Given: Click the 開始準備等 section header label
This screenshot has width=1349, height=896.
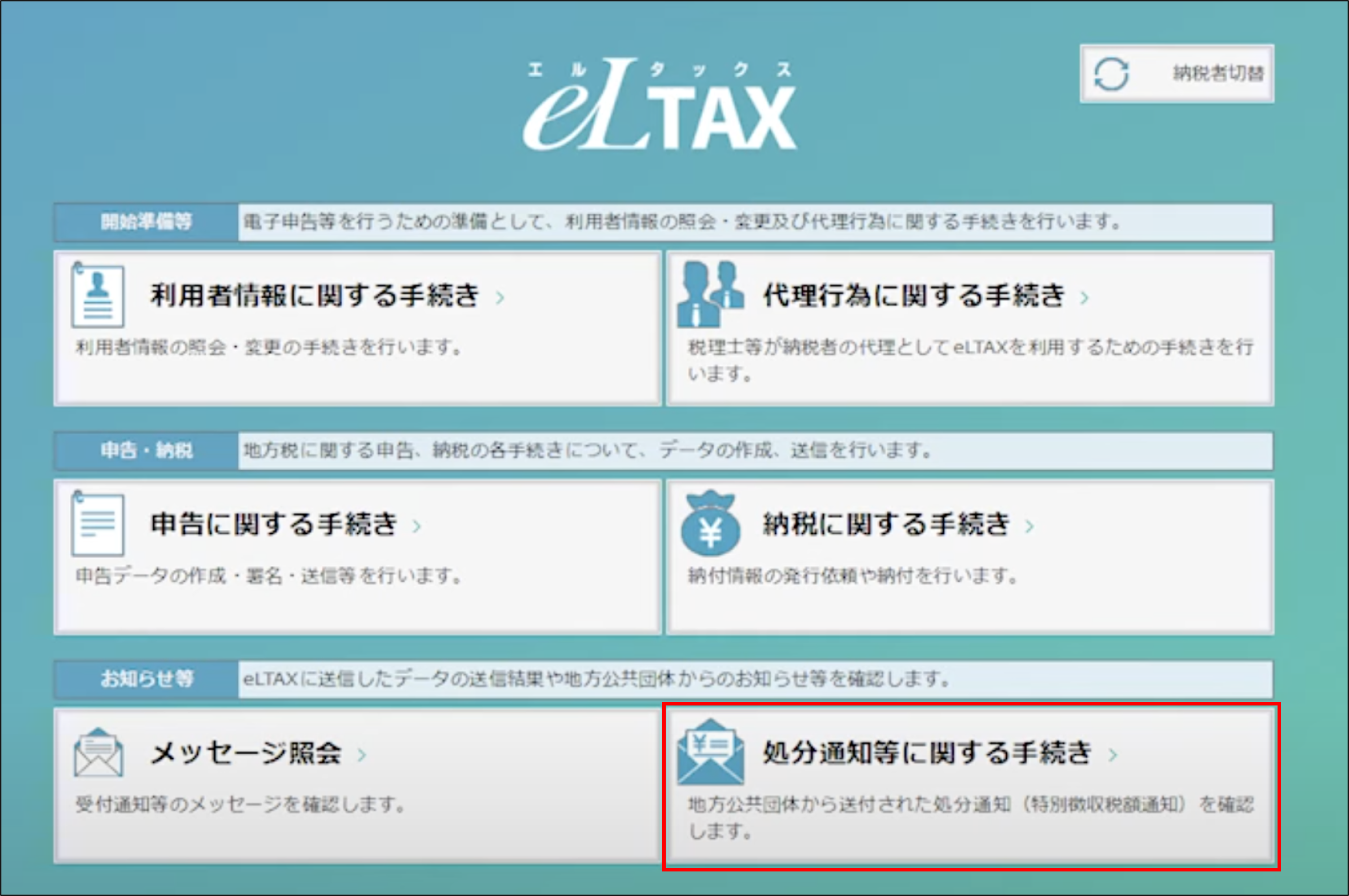Looking at the screenshot, I should (146, 222).
